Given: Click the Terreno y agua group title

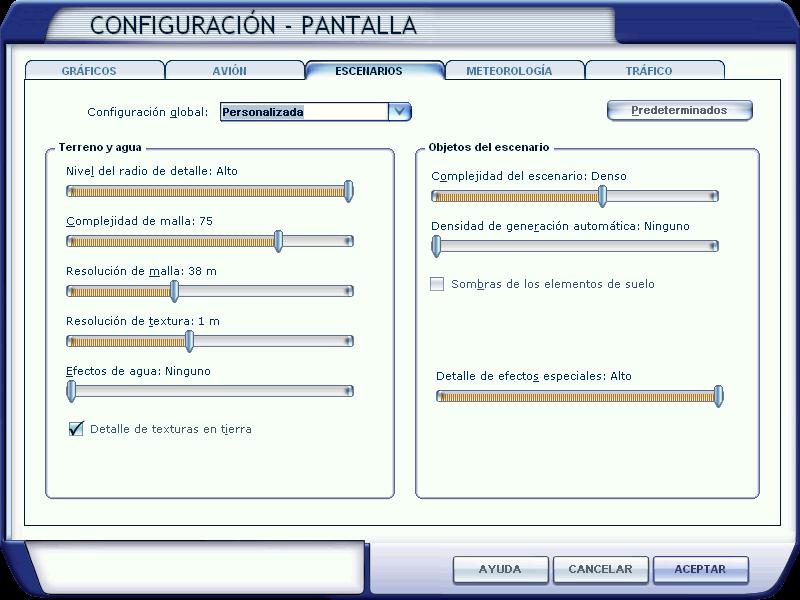Looking at the screenshot, I should 100,147.
